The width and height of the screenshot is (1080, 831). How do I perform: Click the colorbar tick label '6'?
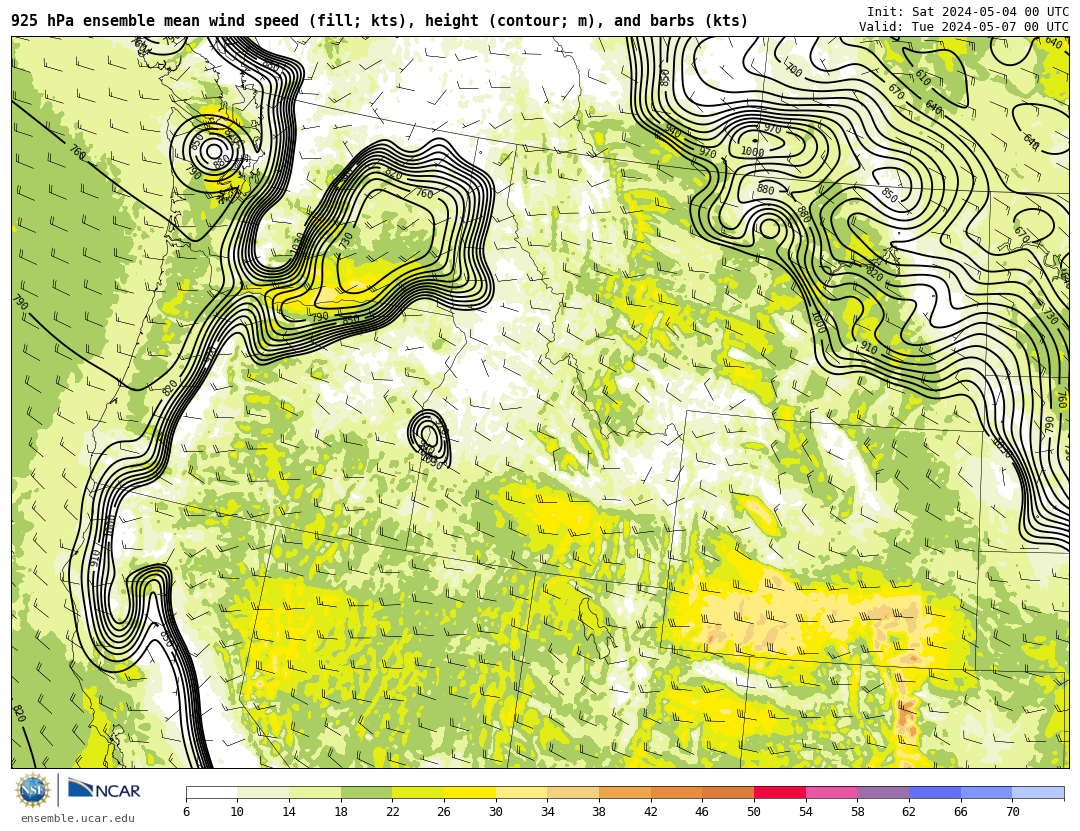[x=186, y=812]
